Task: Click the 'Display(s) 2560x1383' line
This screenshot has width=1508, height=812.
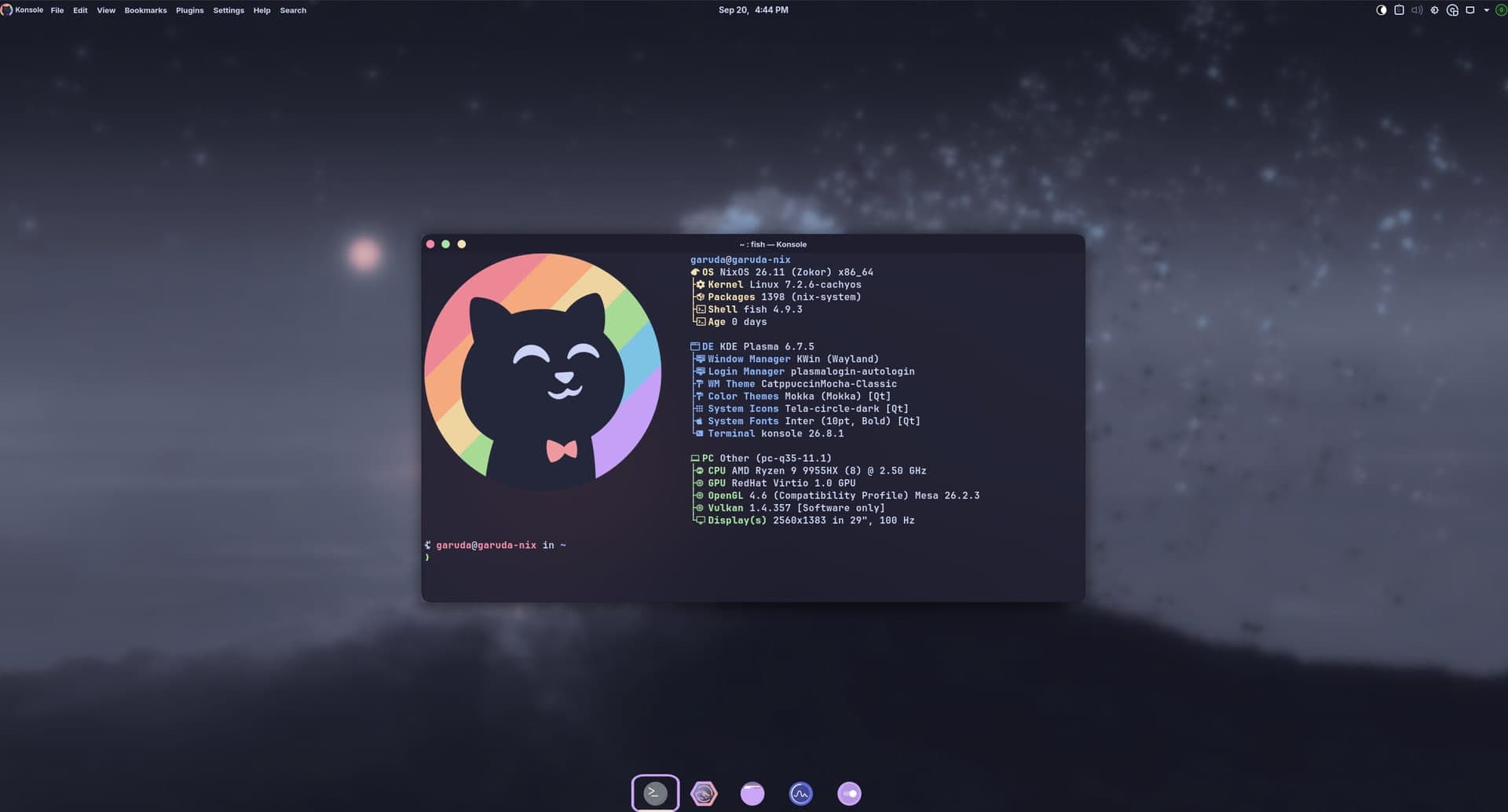Action: [804, 521]
